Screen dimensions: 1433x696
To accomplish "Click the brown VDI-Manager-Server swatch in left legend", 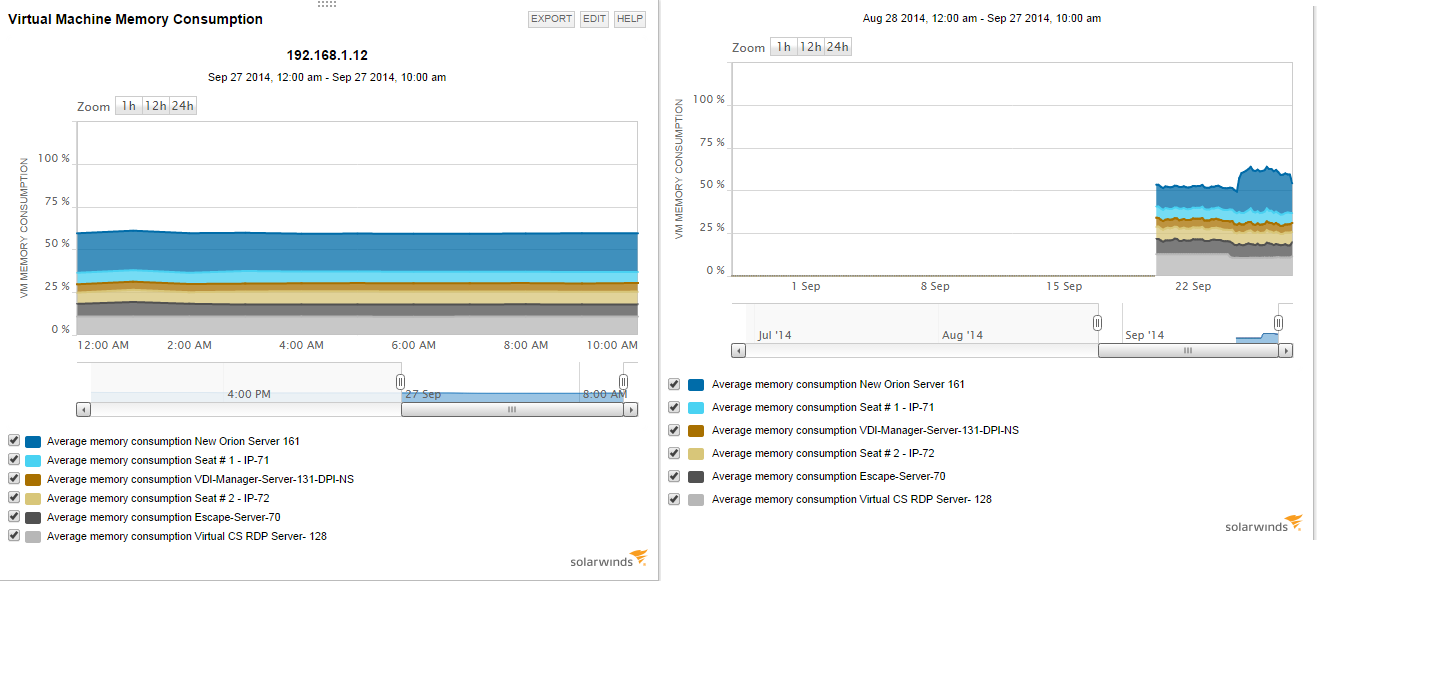I will pyautogui.click(x=33, y=480).
